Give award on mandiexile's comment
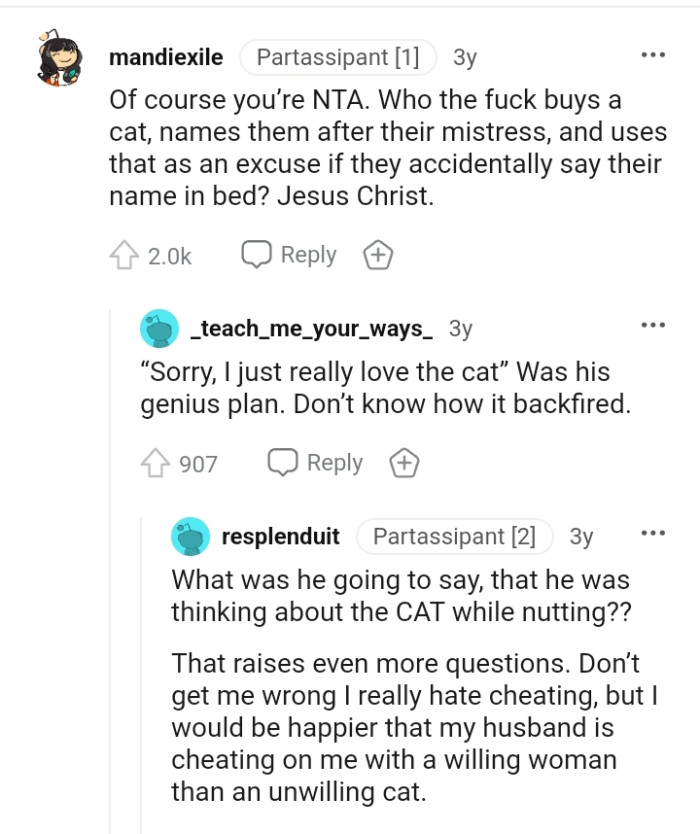Screen dimensions: 700x834 click(379, 255)
